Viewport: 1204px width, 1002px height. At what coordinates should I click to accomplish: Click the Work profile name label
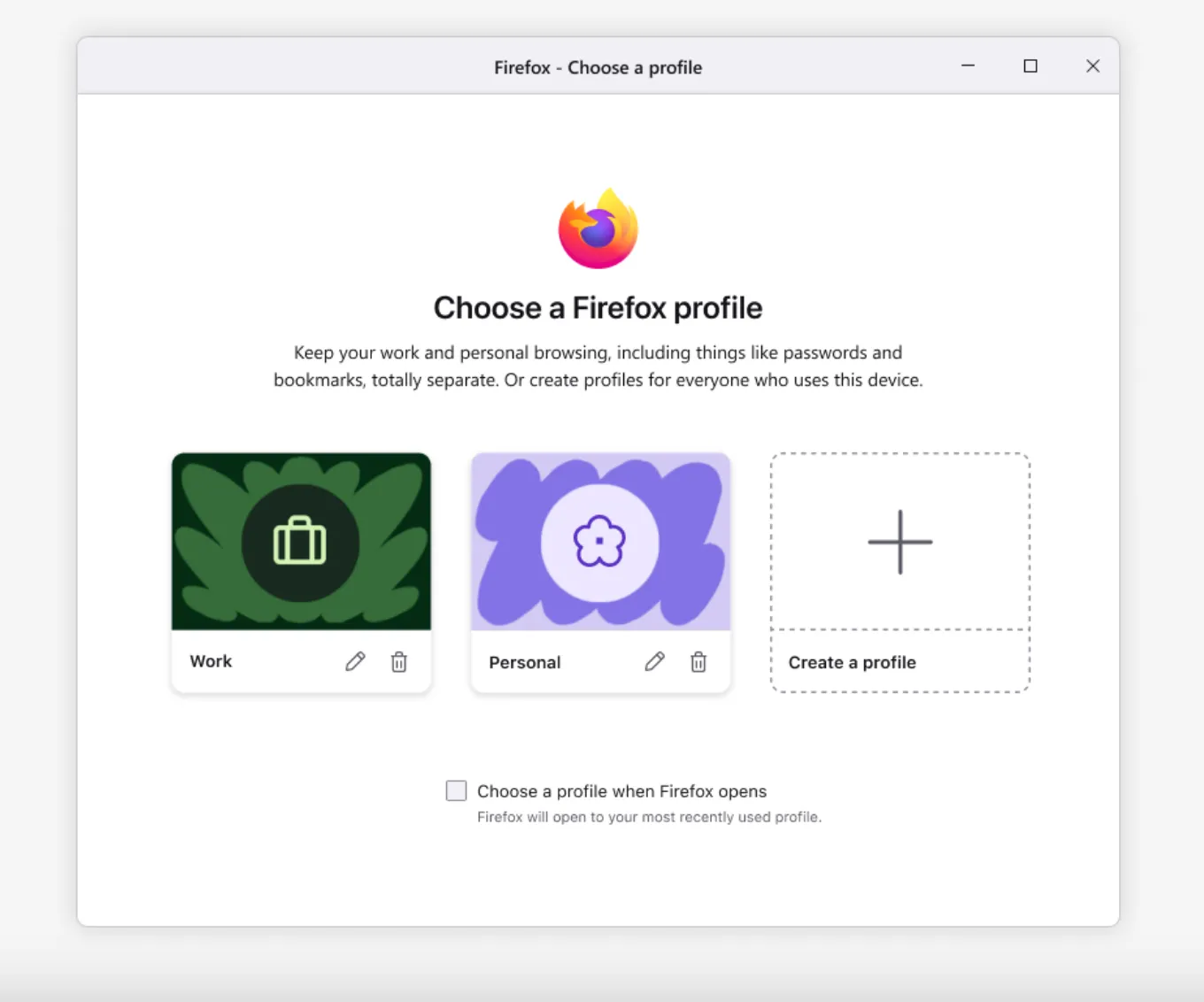point(211,661)
